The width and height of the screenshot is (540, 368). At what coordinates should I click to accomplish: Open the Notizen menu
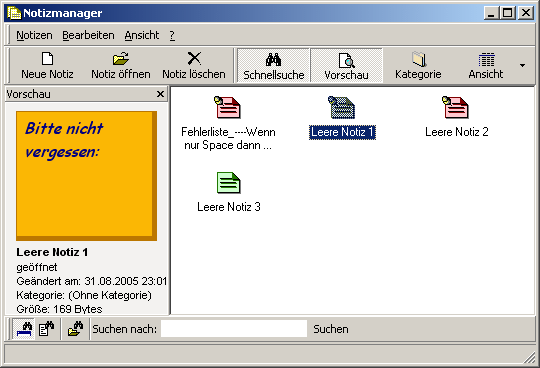(x=34, y=35)
